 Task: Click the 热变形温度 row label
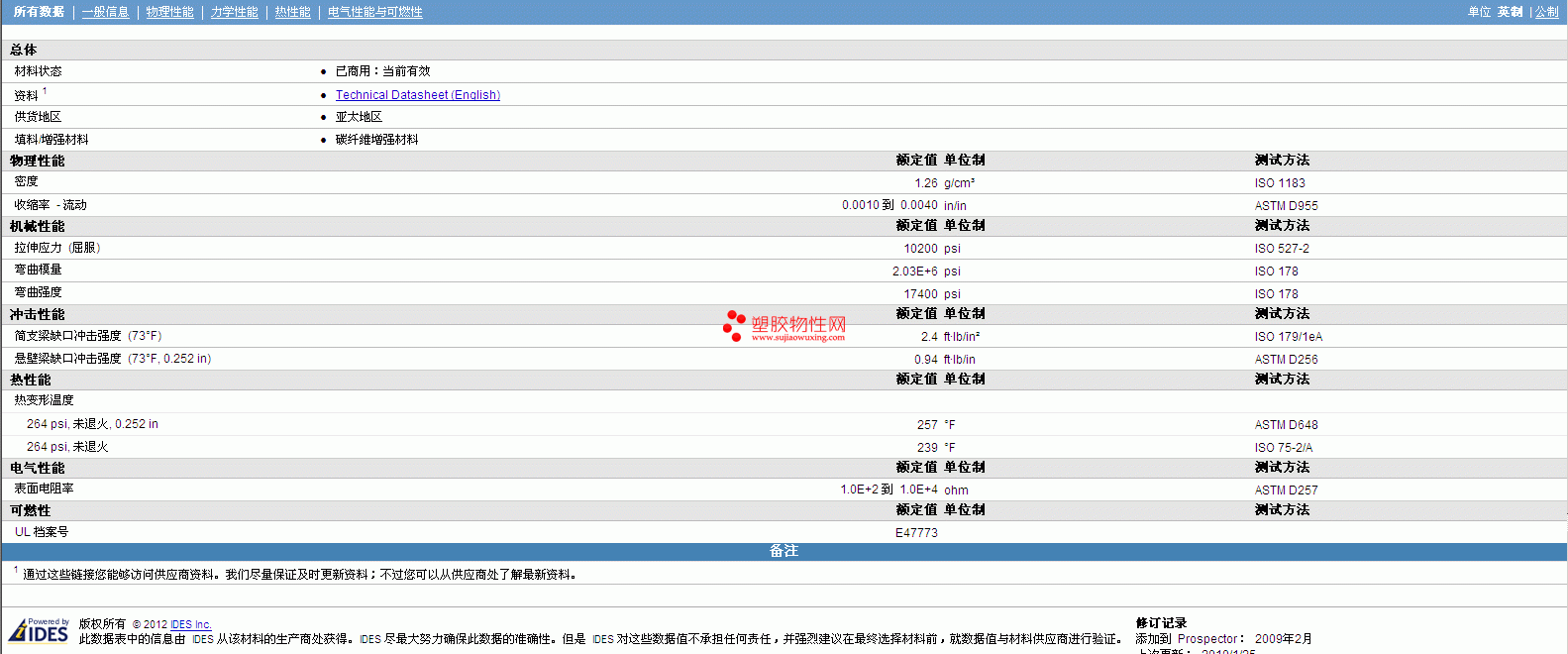point(44,400)
